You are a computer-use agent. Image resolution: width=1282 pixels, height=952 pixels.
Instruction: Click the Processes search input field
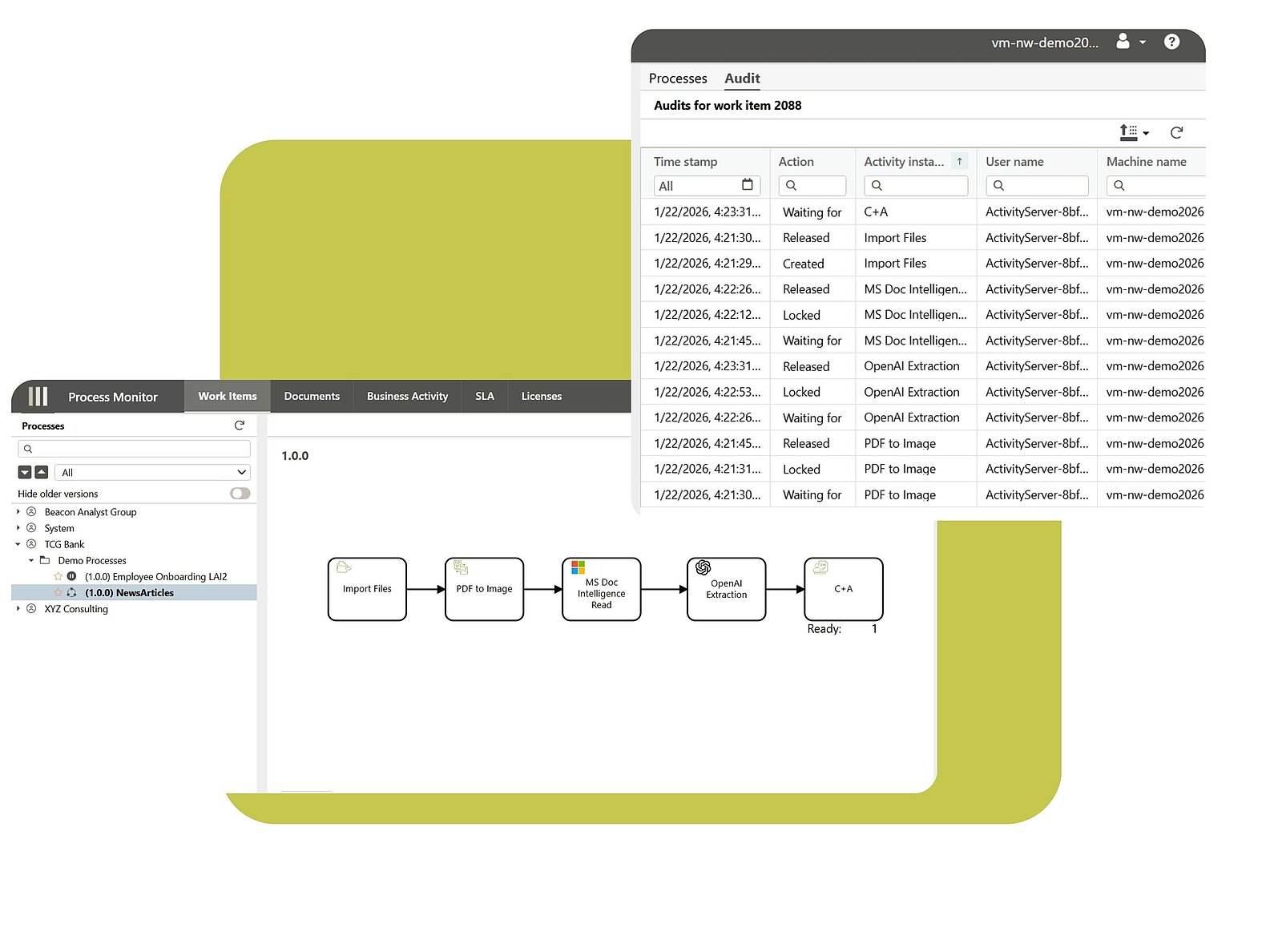click(134, 449)
